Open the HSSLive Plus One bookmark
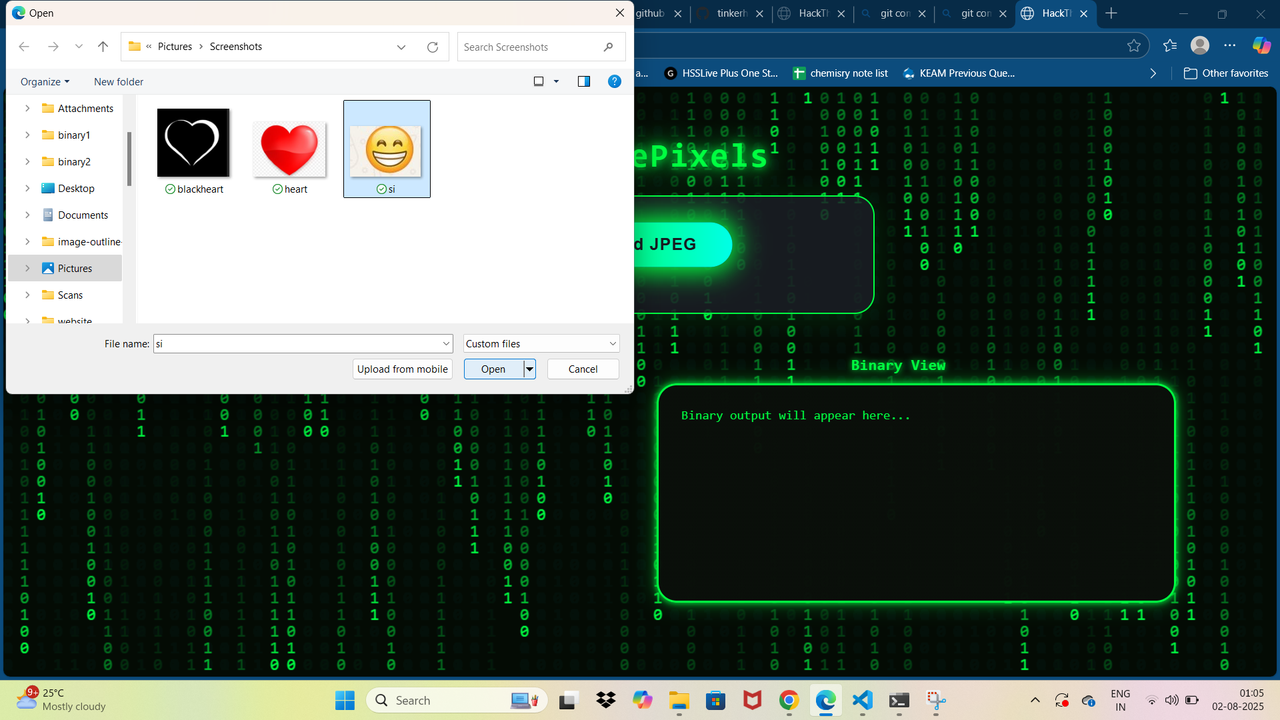Viewport: 1280px width, 720px height. click(721, 73)
